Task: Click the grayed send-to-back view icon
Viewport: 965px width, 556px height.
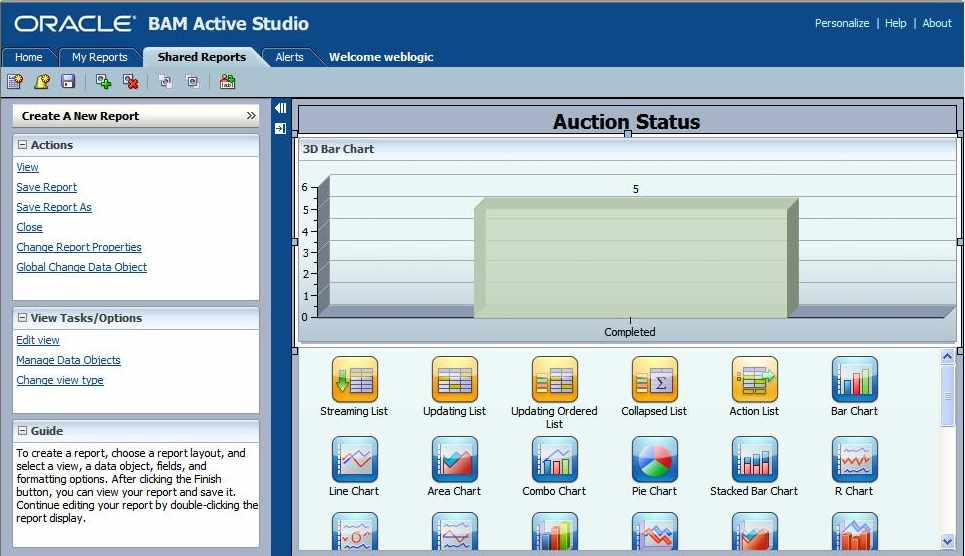Action: [193, 81]
